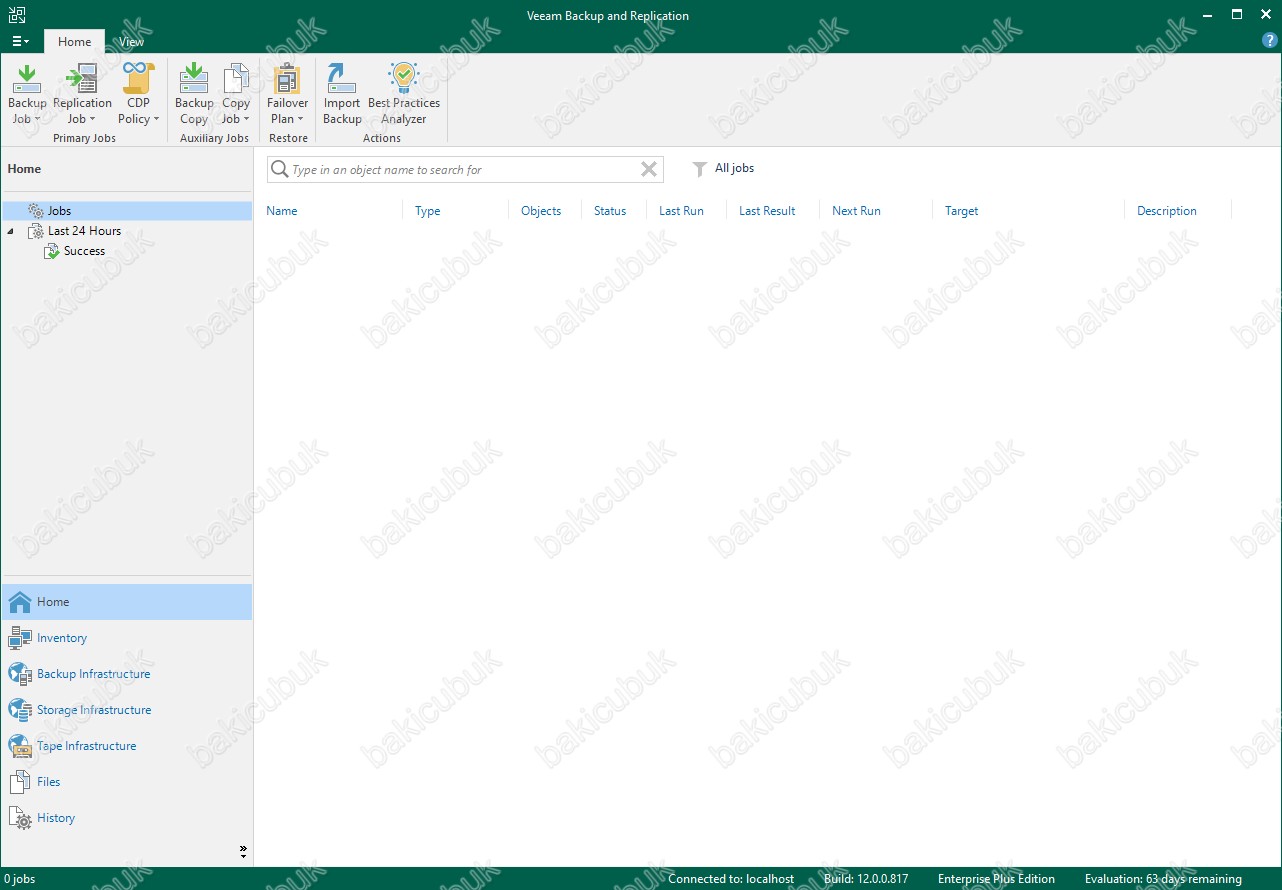Open the help question mark icon
The width and height of the screenshot is (1282, 890).
click(x=1270, y=41)
